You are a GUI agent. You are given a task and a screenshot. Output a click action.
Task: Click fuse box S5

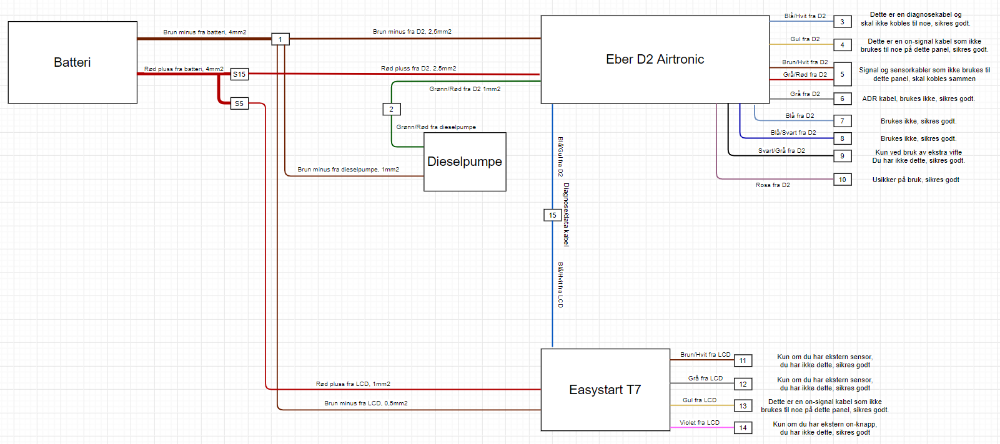[x=239, y=103]
